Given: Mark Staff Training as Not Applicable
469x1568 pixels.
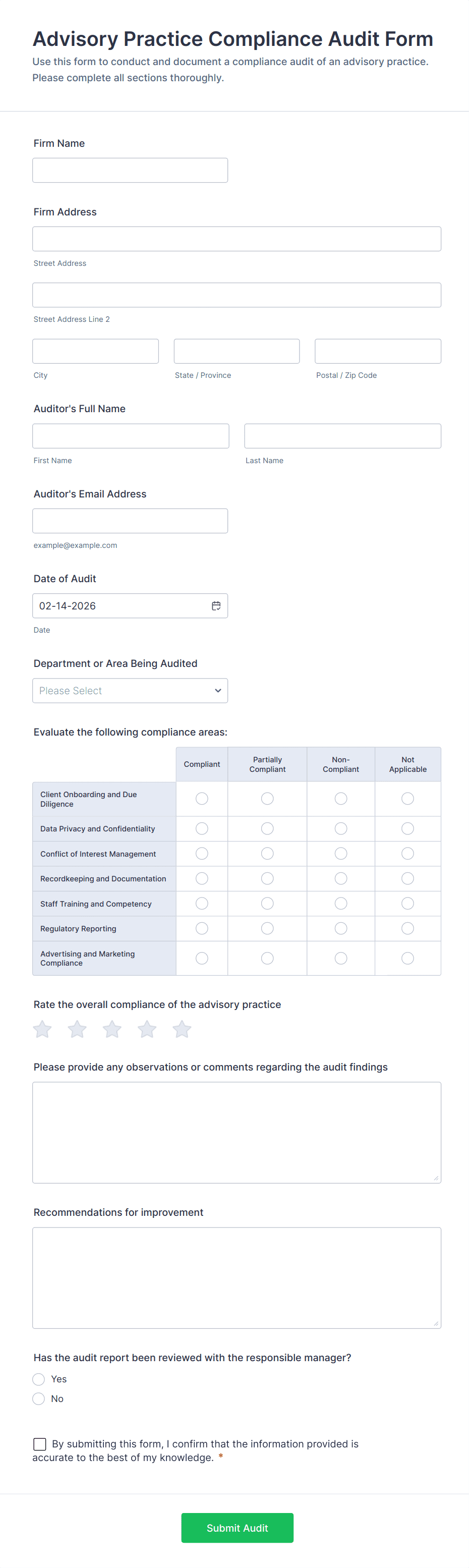Looking at the screenshot, I should 407,903.
